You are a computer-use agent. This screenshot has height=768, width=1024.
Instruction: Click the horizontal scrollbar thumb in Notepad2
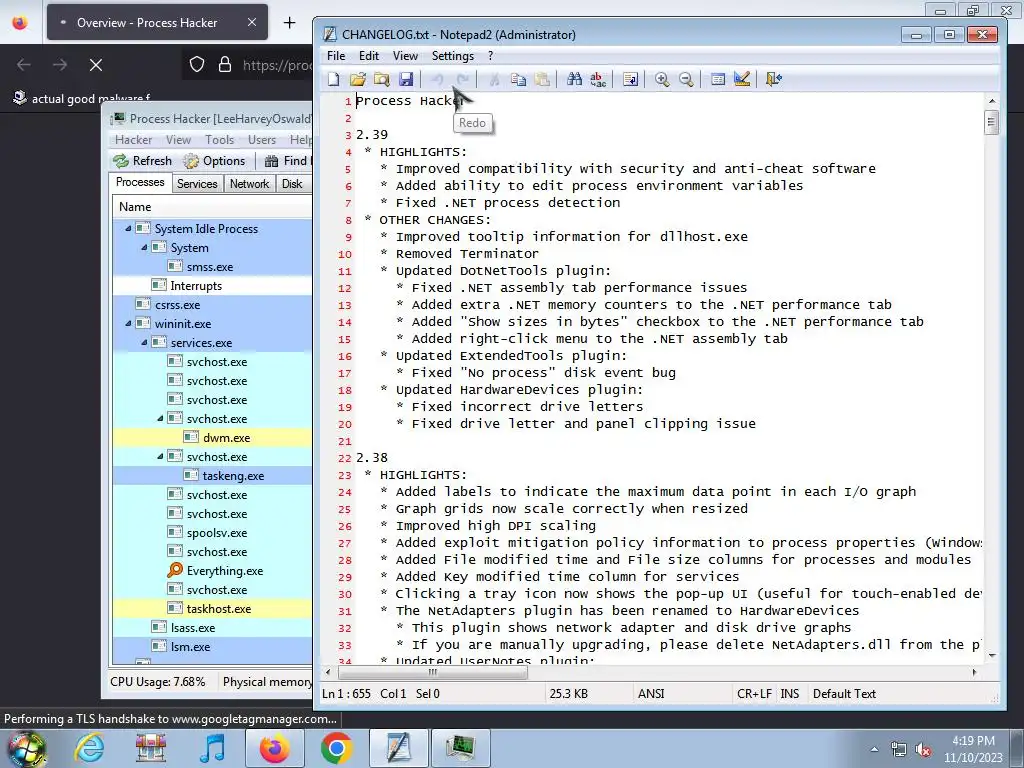pyautogui.click(x=432, y=672)
